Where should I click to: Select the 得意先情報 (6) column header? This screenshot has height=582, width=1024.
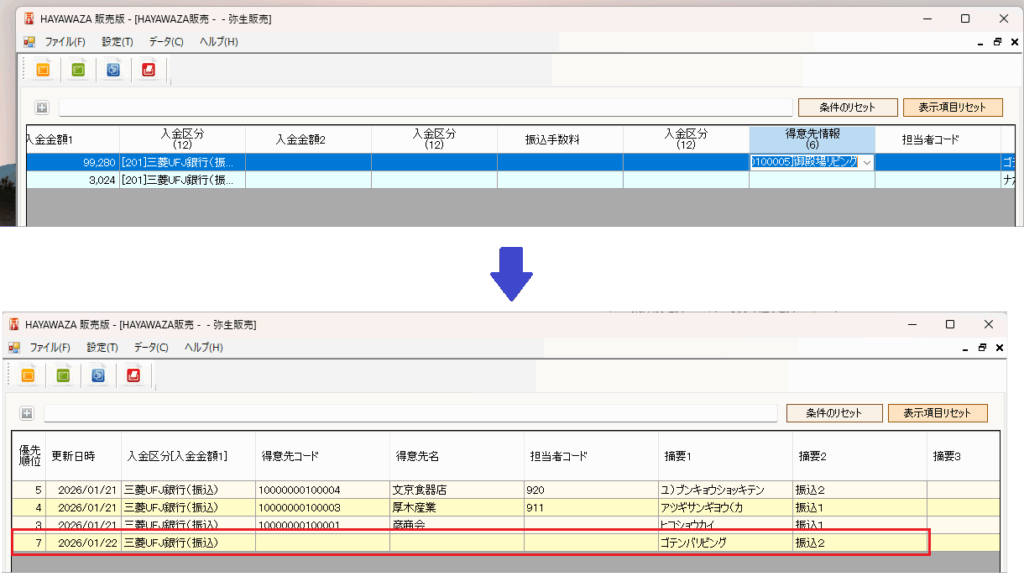811,139
